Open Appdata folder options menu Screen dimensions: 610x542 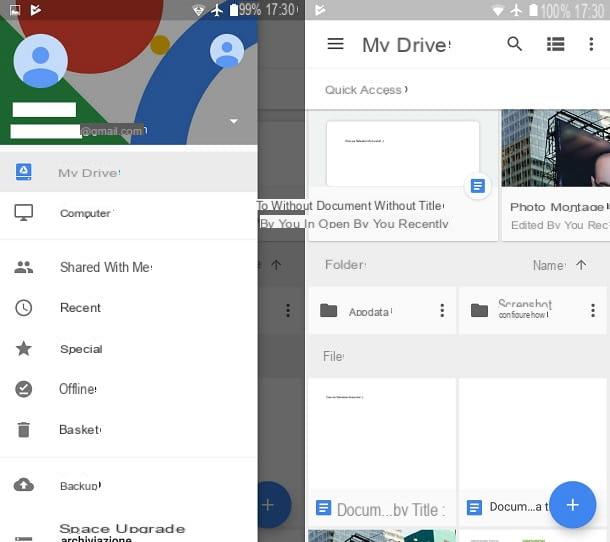442,310
